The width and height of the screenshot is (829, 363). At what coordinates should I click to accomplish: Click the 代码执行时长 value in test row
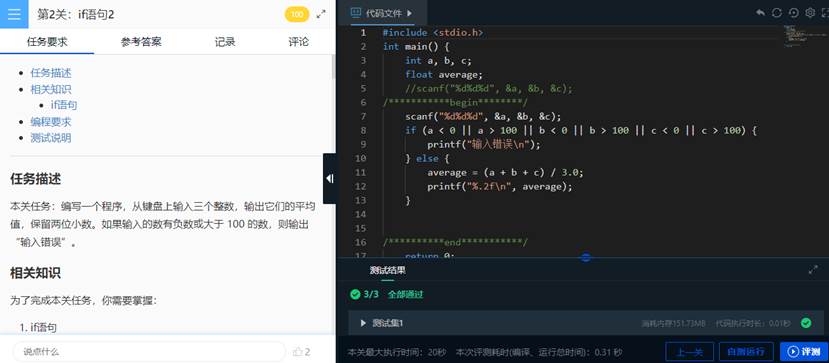coord(753,323)
